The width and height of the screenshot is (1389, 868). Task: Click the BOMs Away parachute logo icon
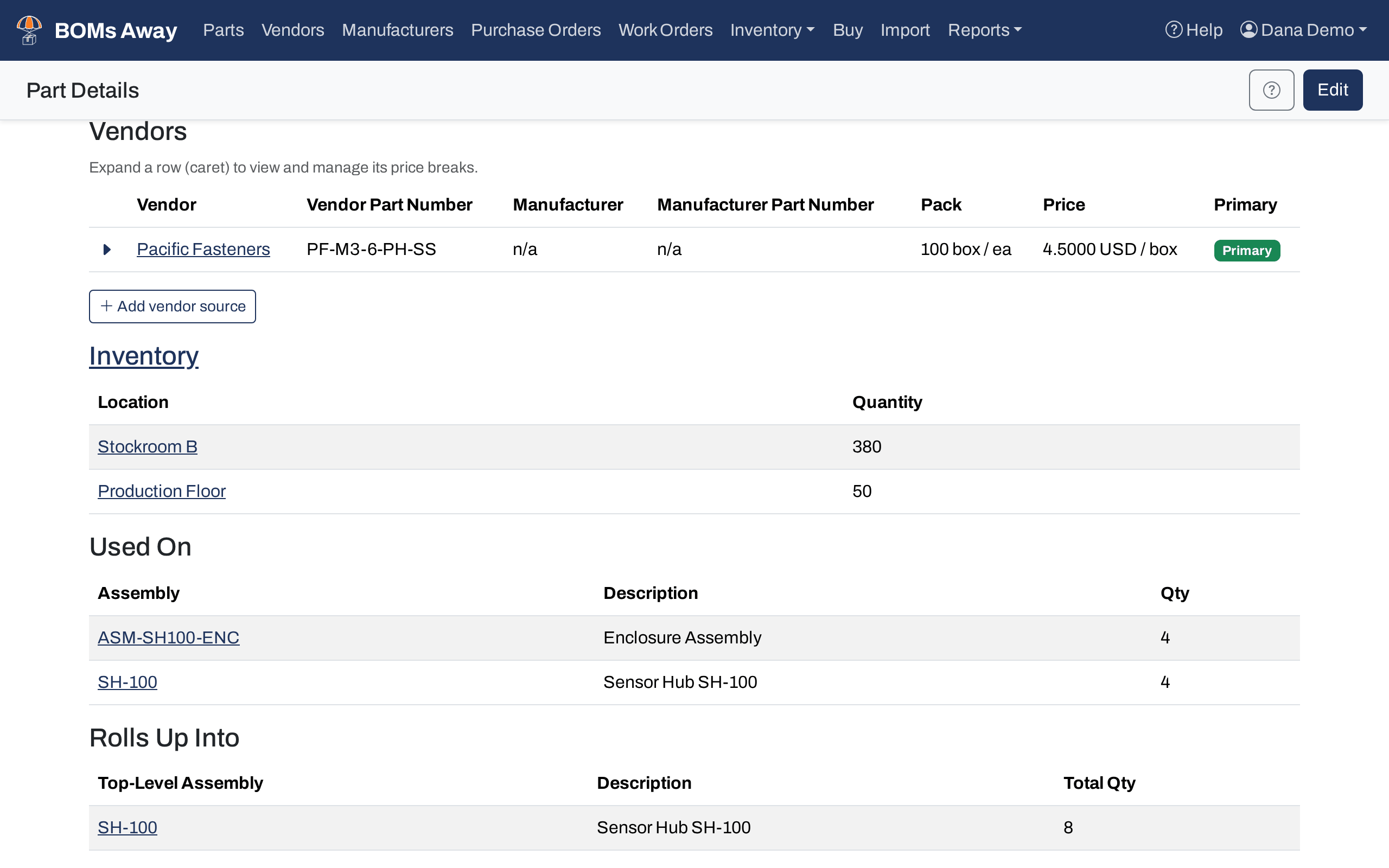pos(29,30)
